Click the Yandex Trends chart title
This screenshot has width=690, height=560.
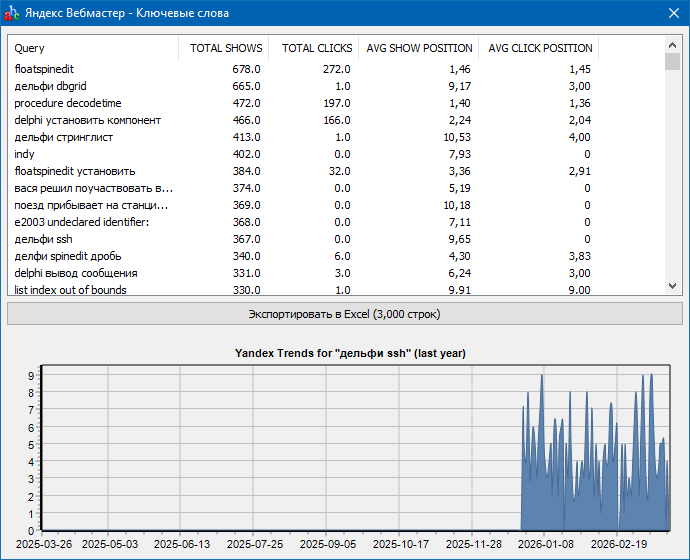point(349,353)
